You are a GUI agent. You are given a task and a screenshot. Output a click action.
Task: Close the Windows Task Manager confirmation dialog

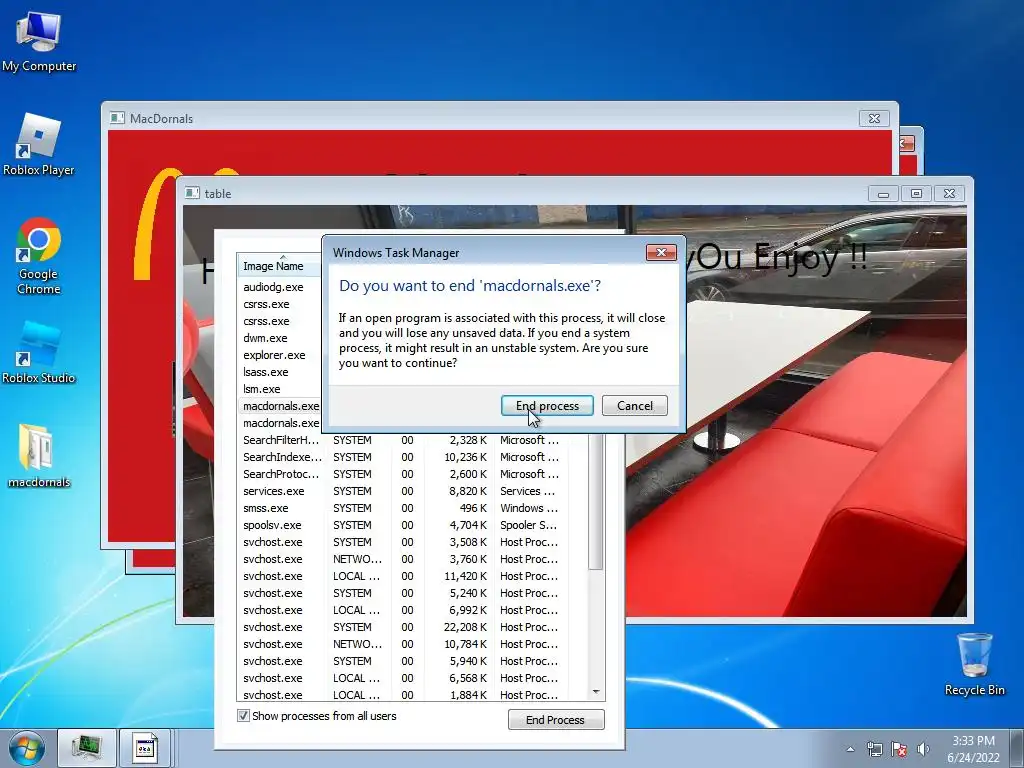tap(661, 253)
